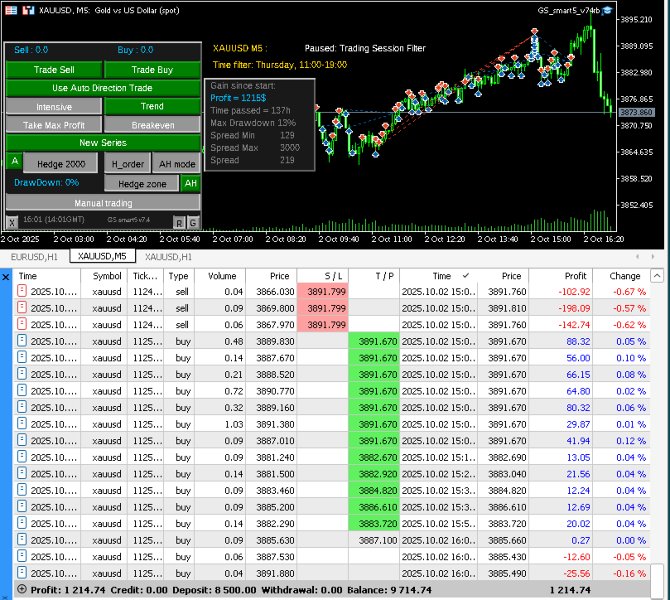Click buy order icon with profit 41.94
The image size is (670, 600).
tap(22, 440)
